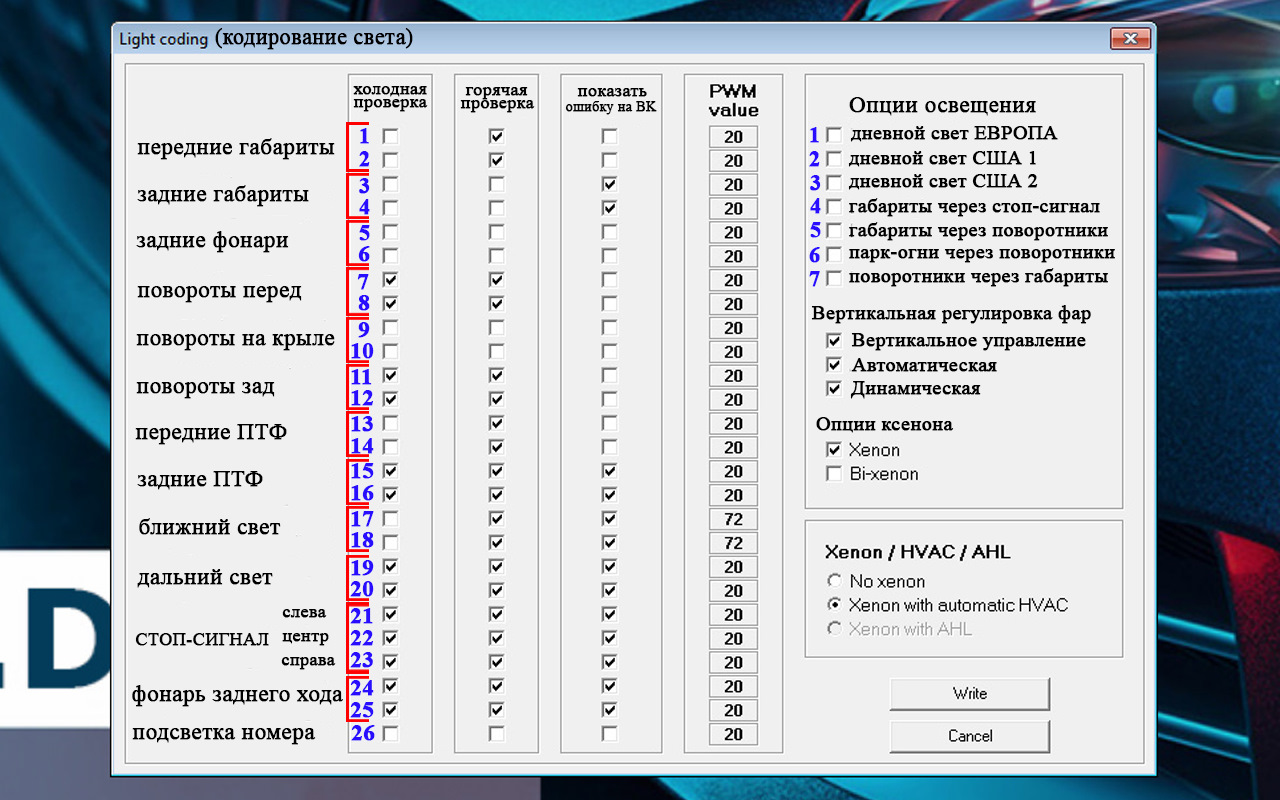
Task: Enable cold check for row 9
Action: tap(390, 328)
